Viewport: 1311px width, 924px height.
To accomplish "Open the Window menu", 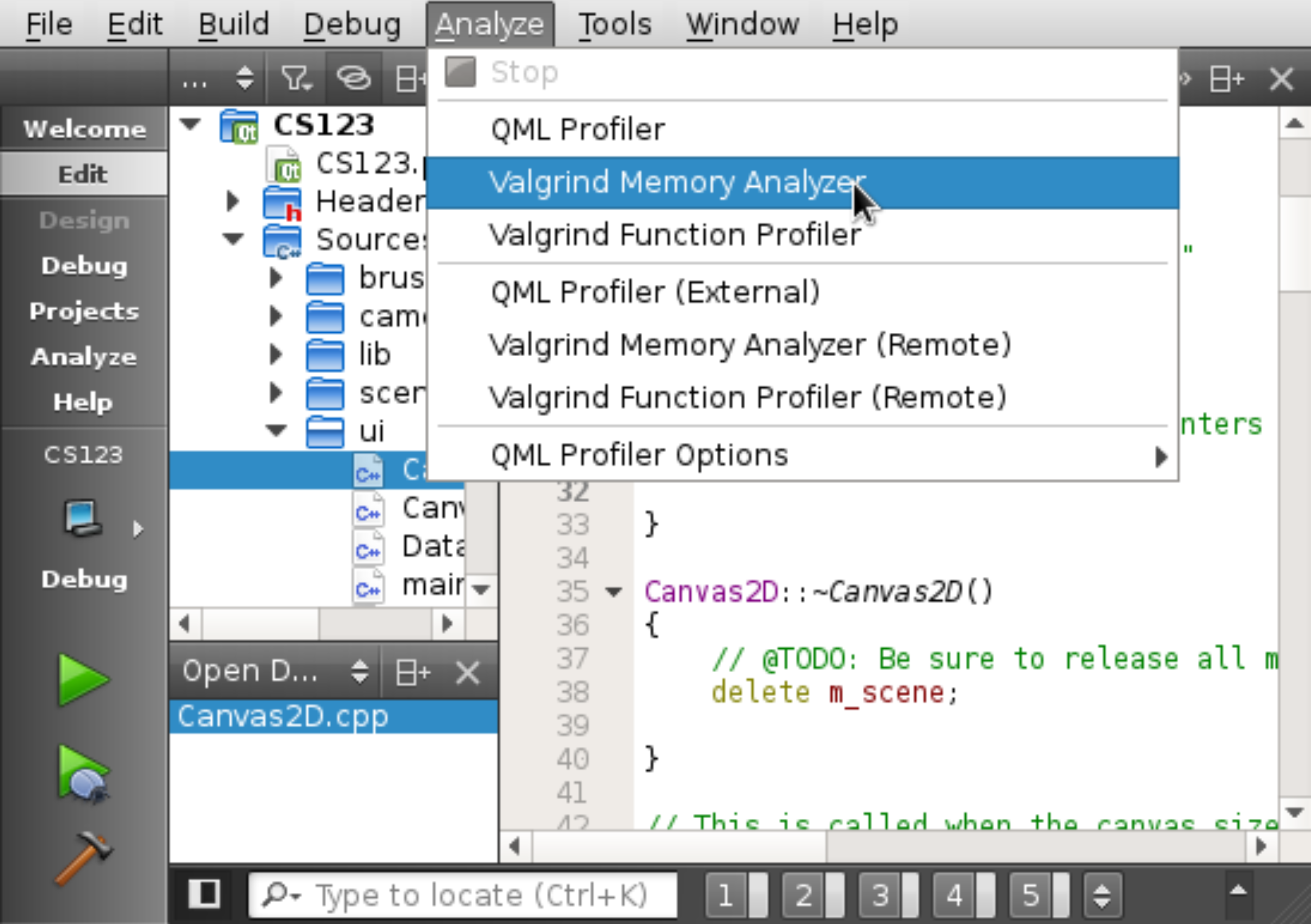I will pyautogui.click(x=742, y=25).
